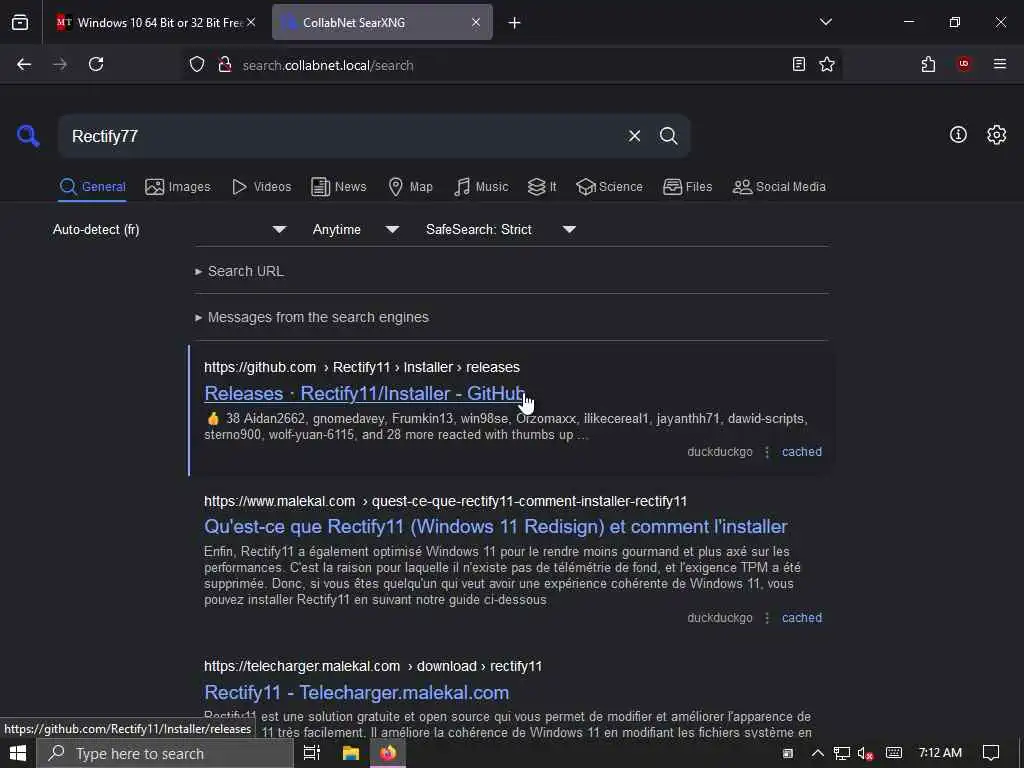Close the Windows 10 64 Bit tab

click(251, 22)
